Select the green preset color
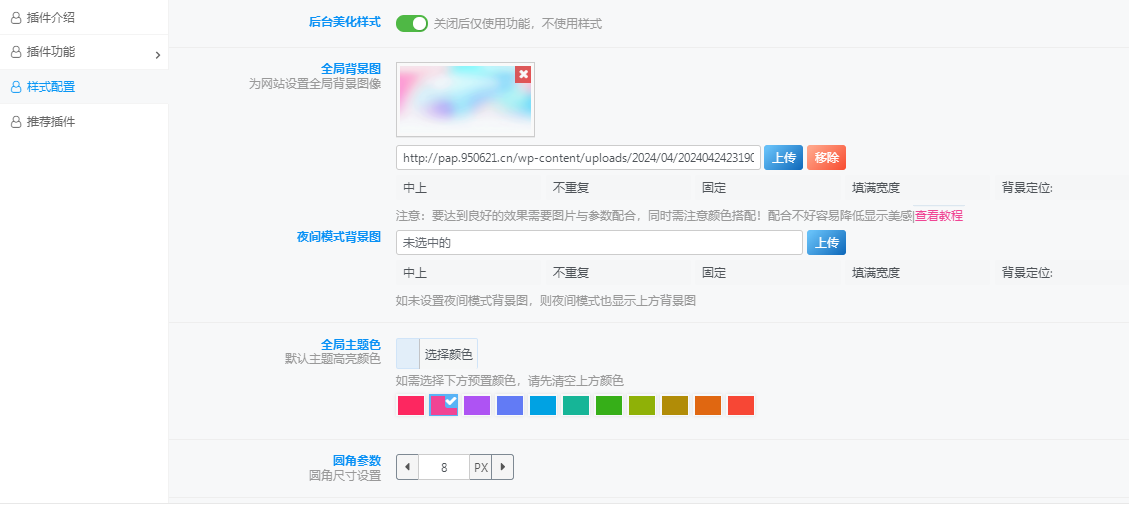The width and height of the screenshot is (1129, 506). 609,405
